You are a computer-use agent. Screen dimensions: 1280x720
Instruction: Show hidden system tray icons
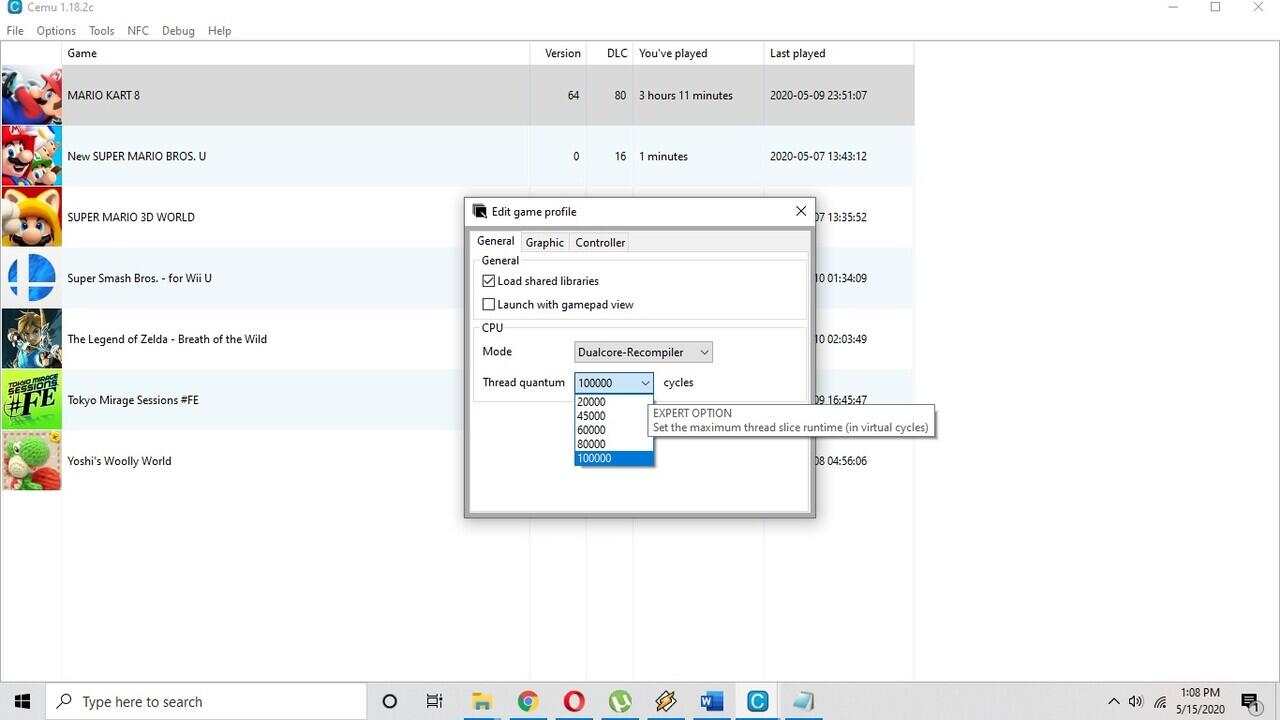[1114, 701]
